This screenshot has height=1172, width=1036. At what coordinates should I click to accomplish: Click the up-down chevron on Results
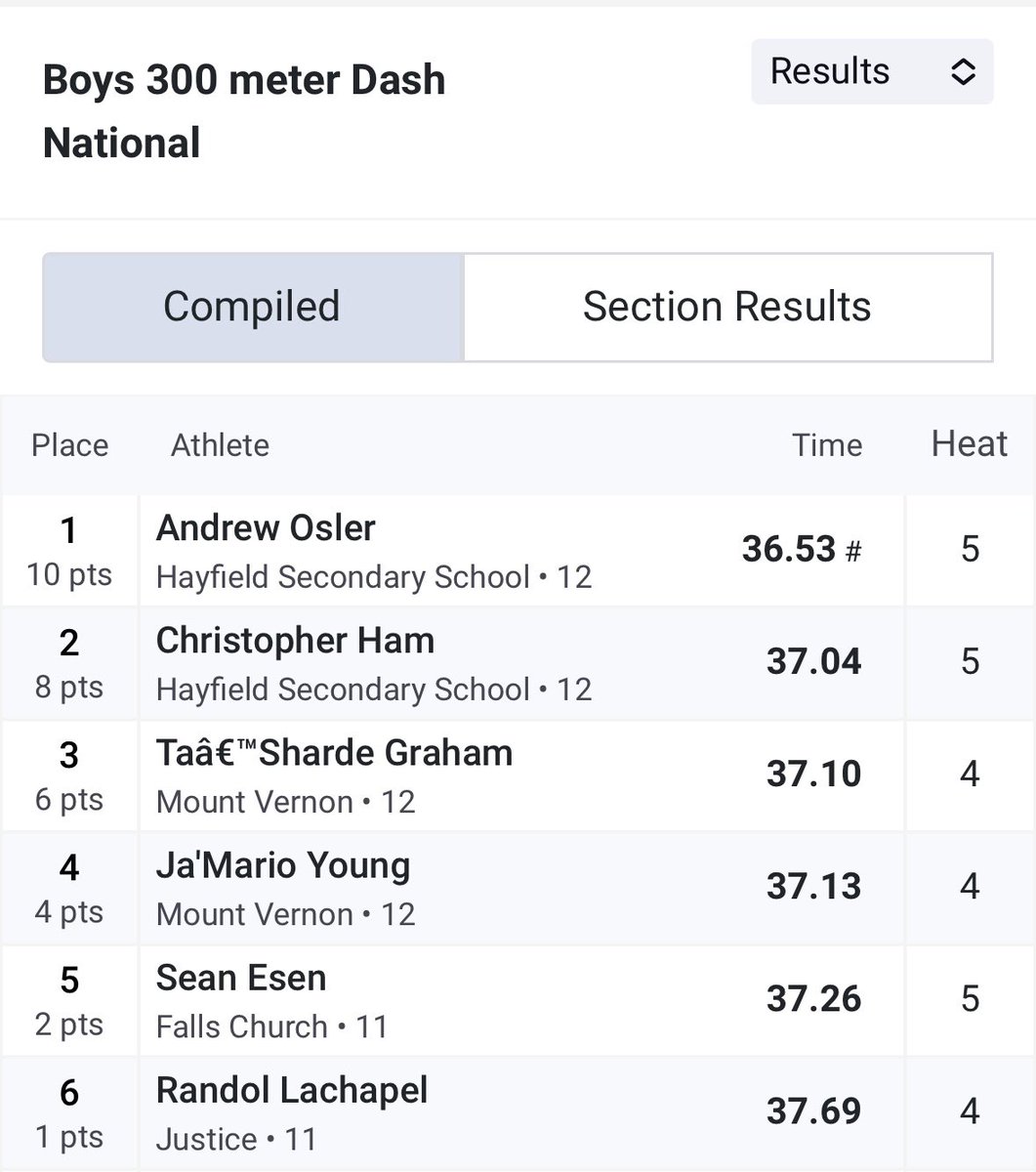tap(963, 71)
